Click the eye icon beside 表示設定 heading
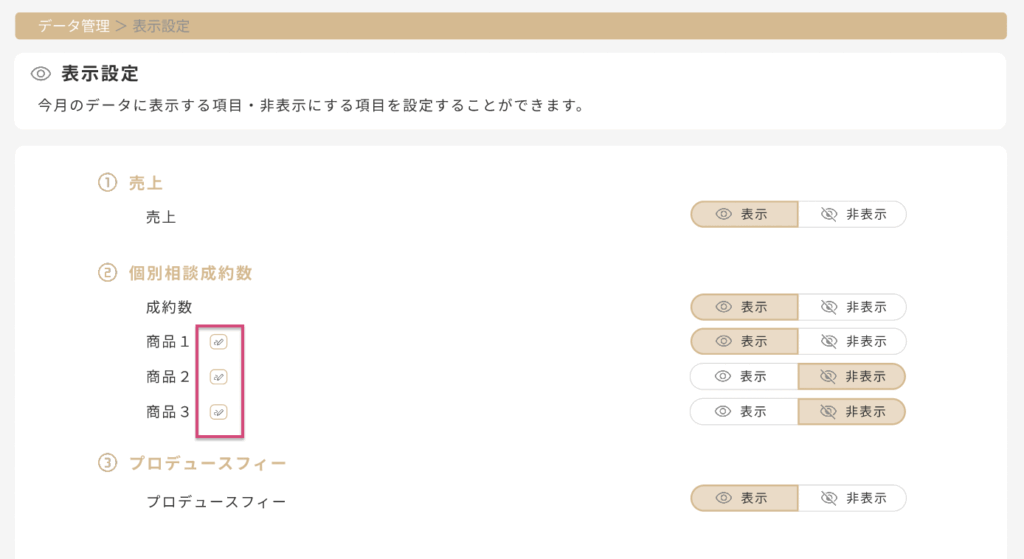This screenshot has height=559, width=1024. point(41,74)
